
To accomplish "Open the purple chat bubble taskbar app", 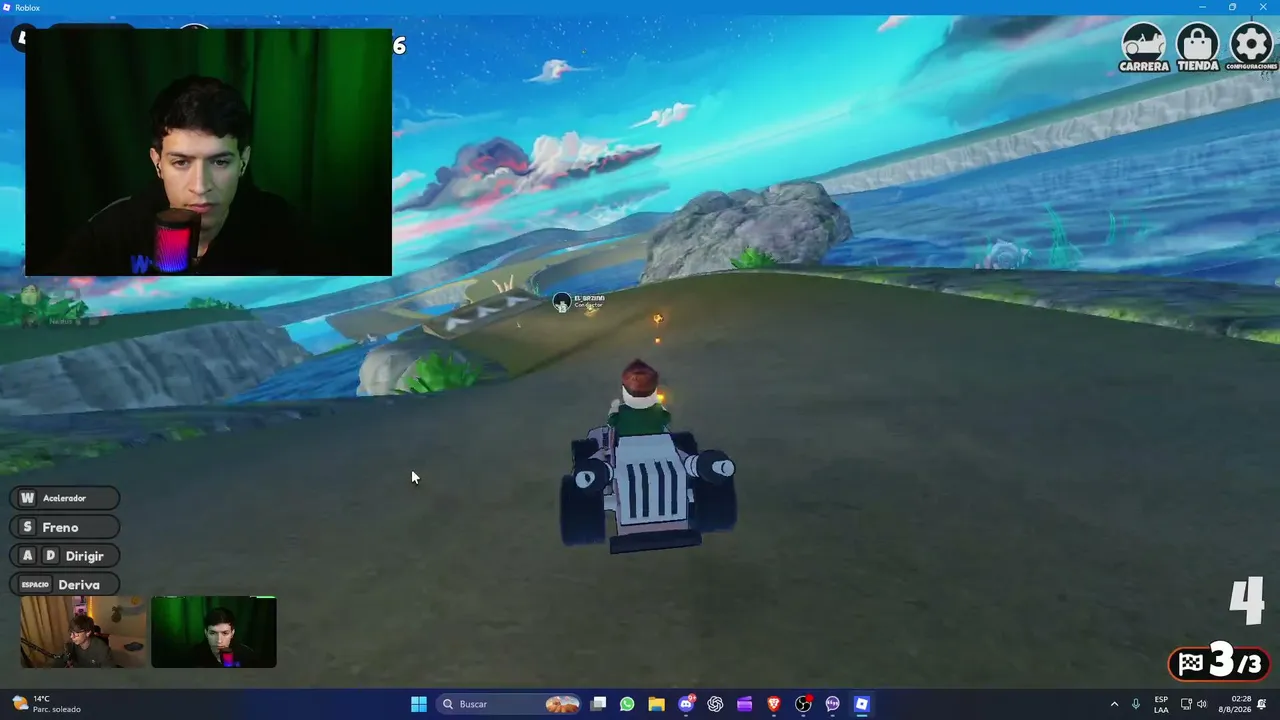I will [832, 704].
